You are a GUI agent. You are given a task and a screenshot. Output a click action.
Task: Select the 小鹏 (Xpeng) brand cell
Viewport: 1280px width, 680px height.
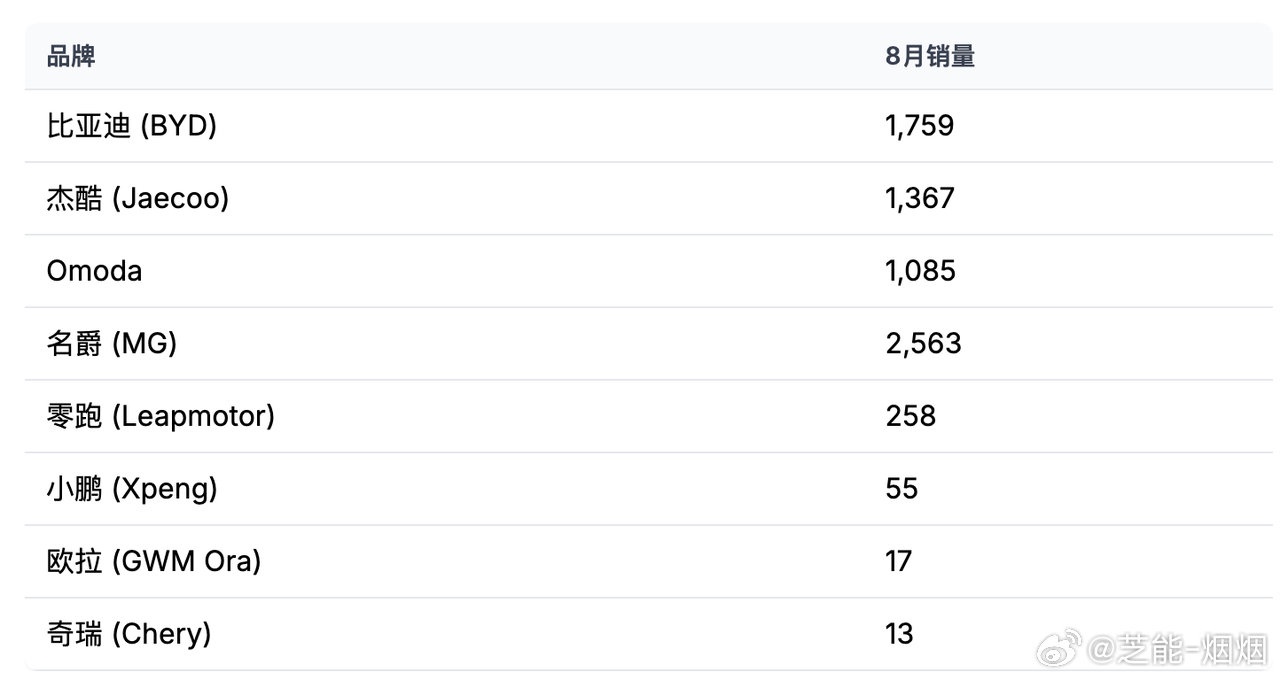131,489
